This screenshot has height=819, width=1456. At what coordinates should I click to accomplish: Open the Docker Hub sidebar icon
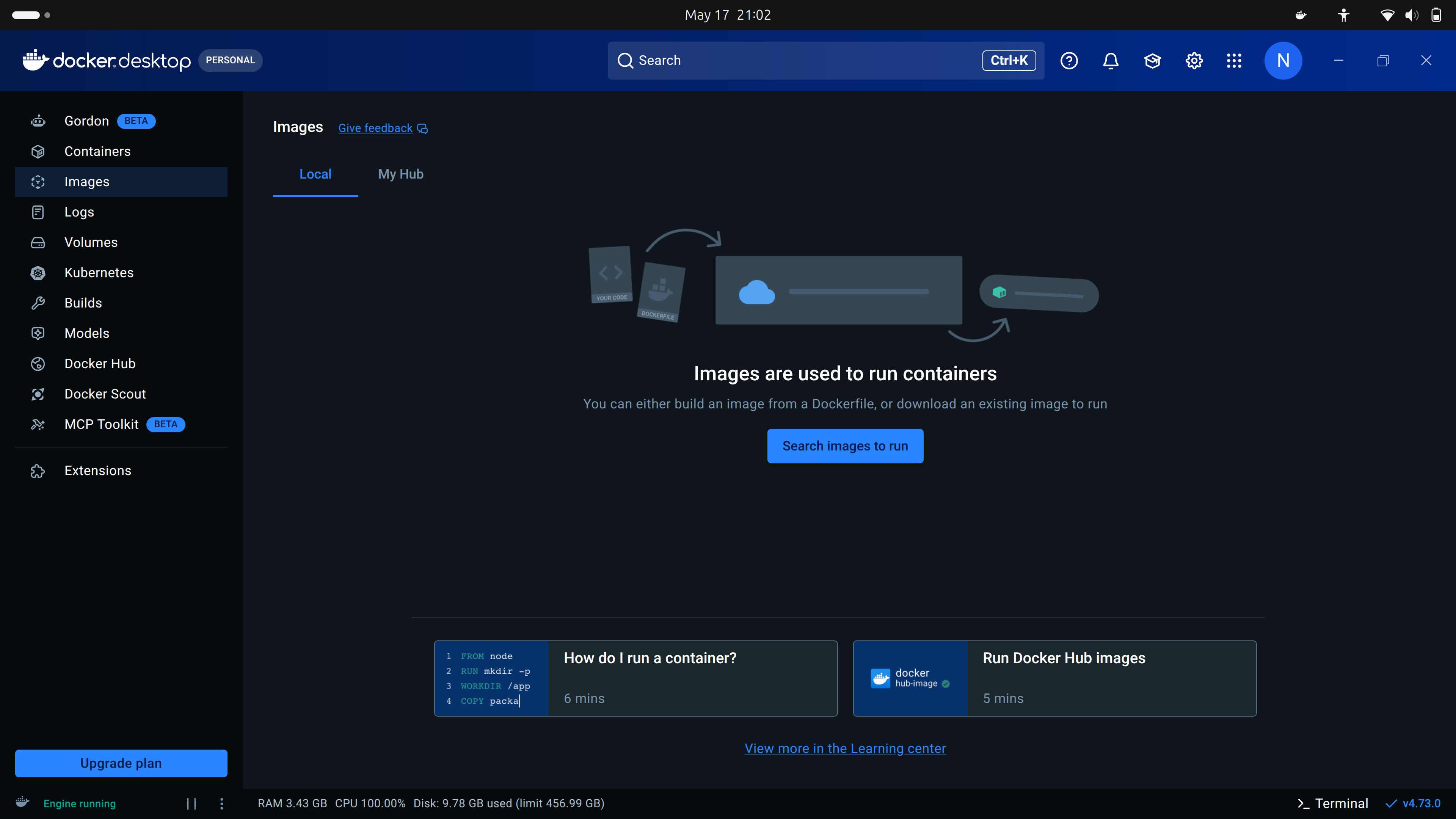click(x=38, y=364)
